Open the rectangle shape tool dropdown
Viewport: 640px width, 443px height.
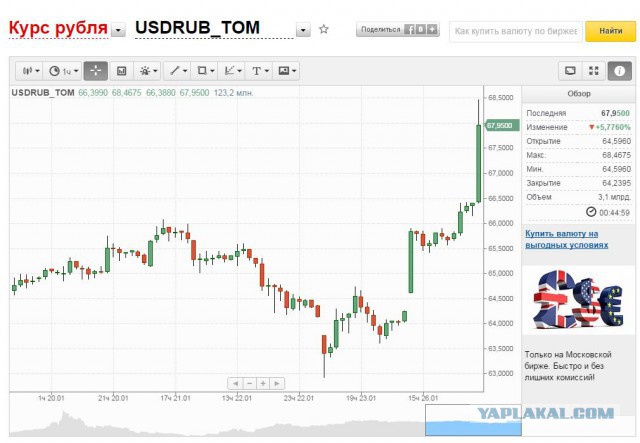tap(205, 71)
